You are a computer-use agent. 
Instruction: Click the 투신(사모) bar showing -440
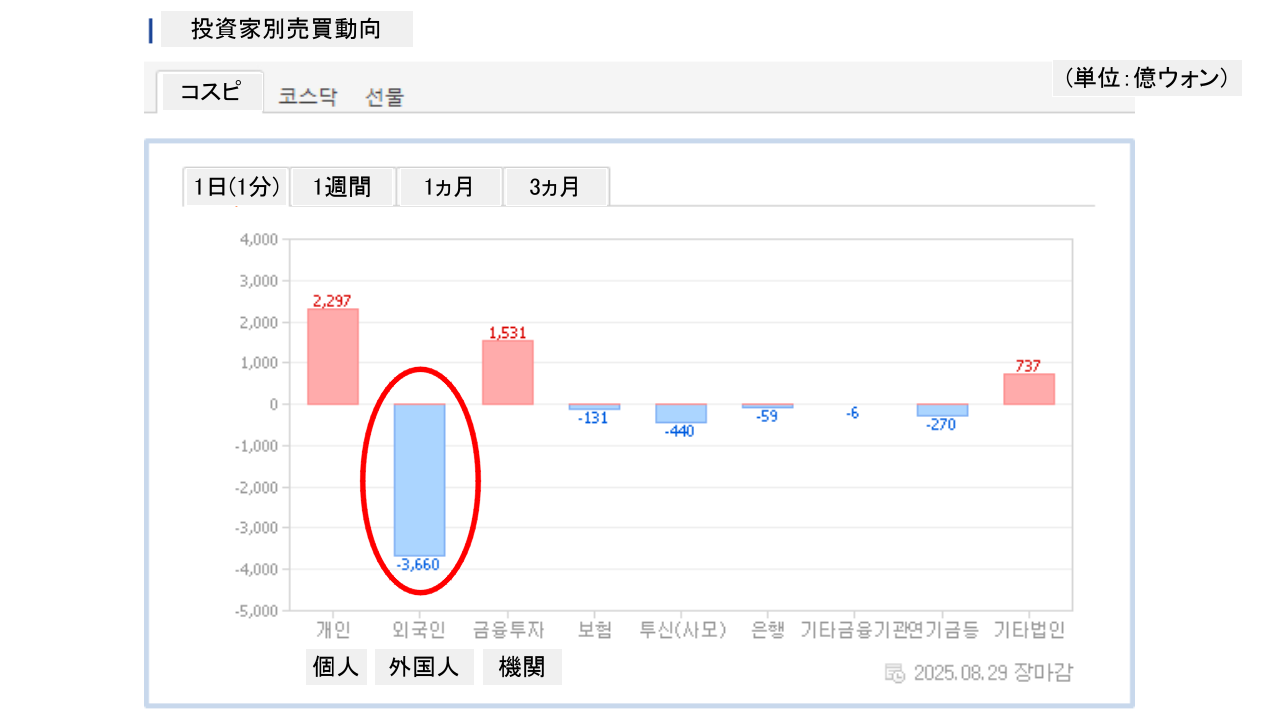681,414
